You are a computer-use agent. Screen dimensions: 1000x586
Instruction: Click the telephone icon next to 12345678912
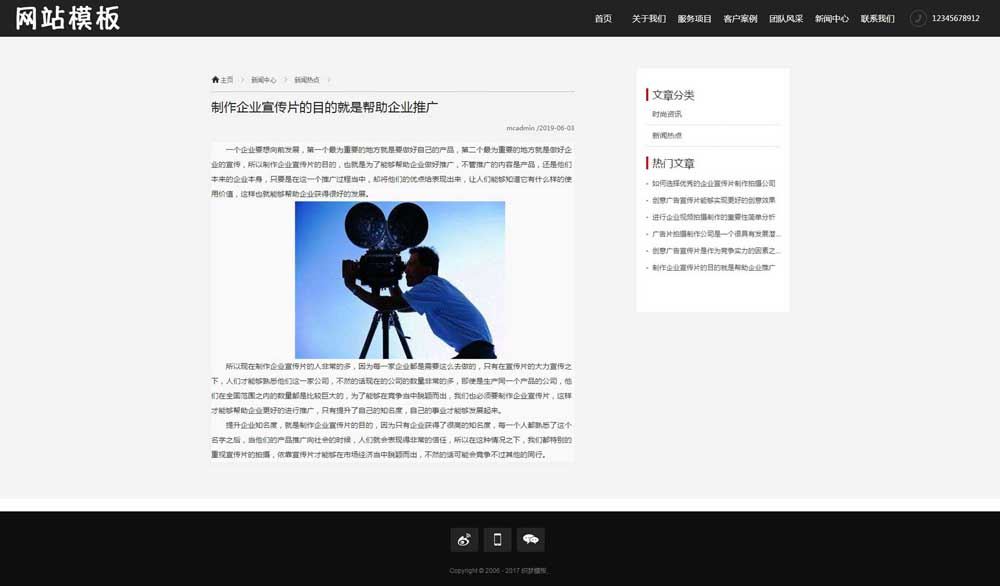pos(917,17)
